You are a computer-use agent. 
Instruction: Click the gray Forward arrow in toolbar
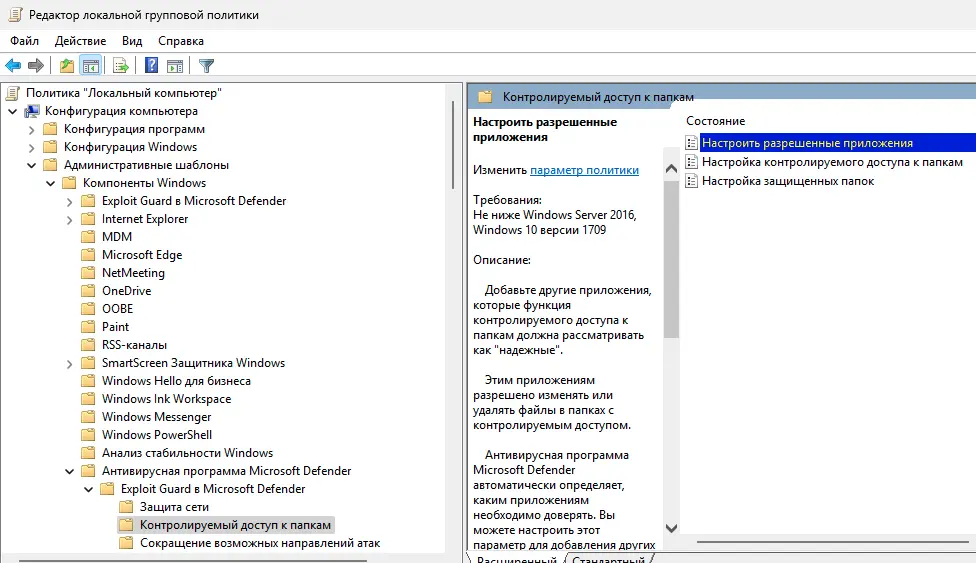coord(36,66)
